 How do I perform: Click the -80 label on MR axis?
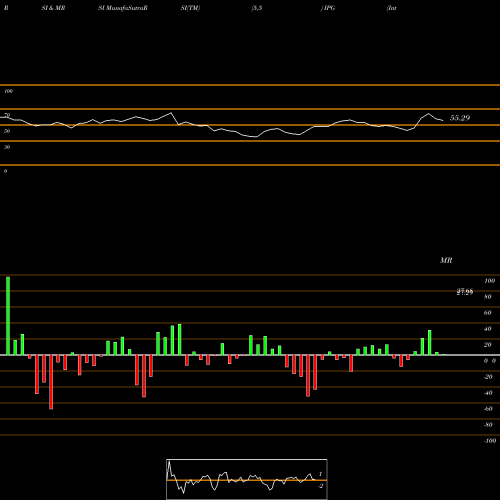tap(488, 425)
